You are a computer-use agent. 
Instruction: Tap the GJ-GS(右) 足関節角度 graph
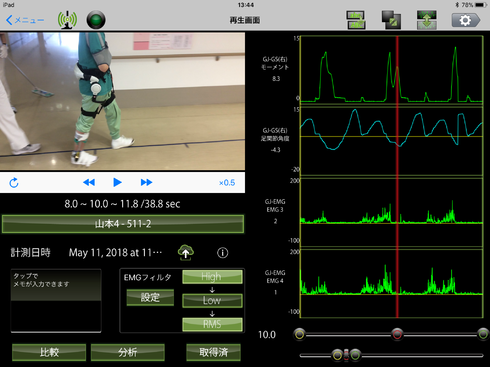(391, 141)
